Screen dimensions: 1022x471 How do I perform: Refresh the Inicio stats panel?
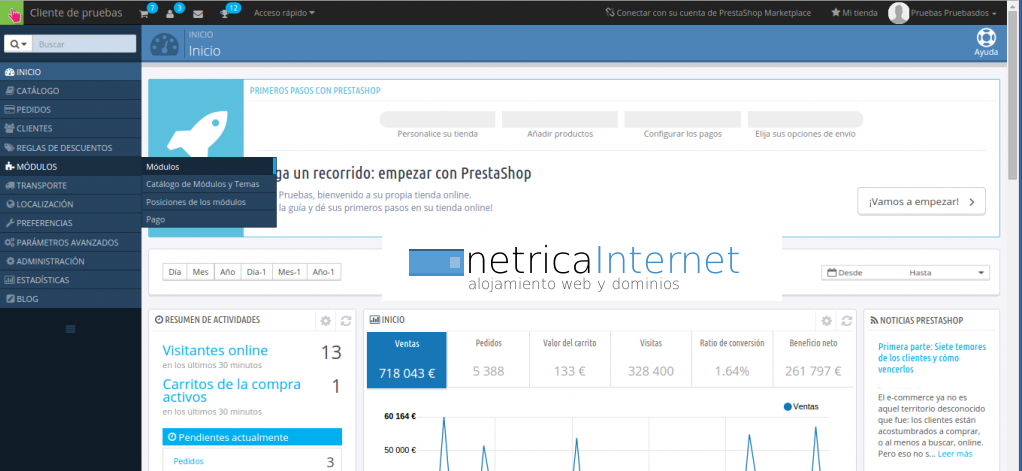pos(847,320)
